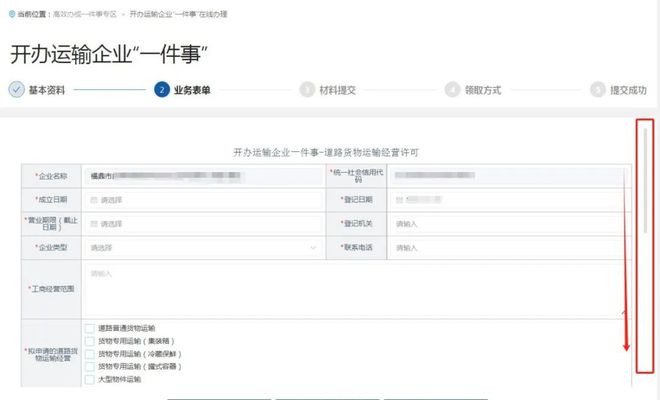Click the 登记机关 input field
The width and height of the screenshot is (660, 400).
tap(508, 224)
